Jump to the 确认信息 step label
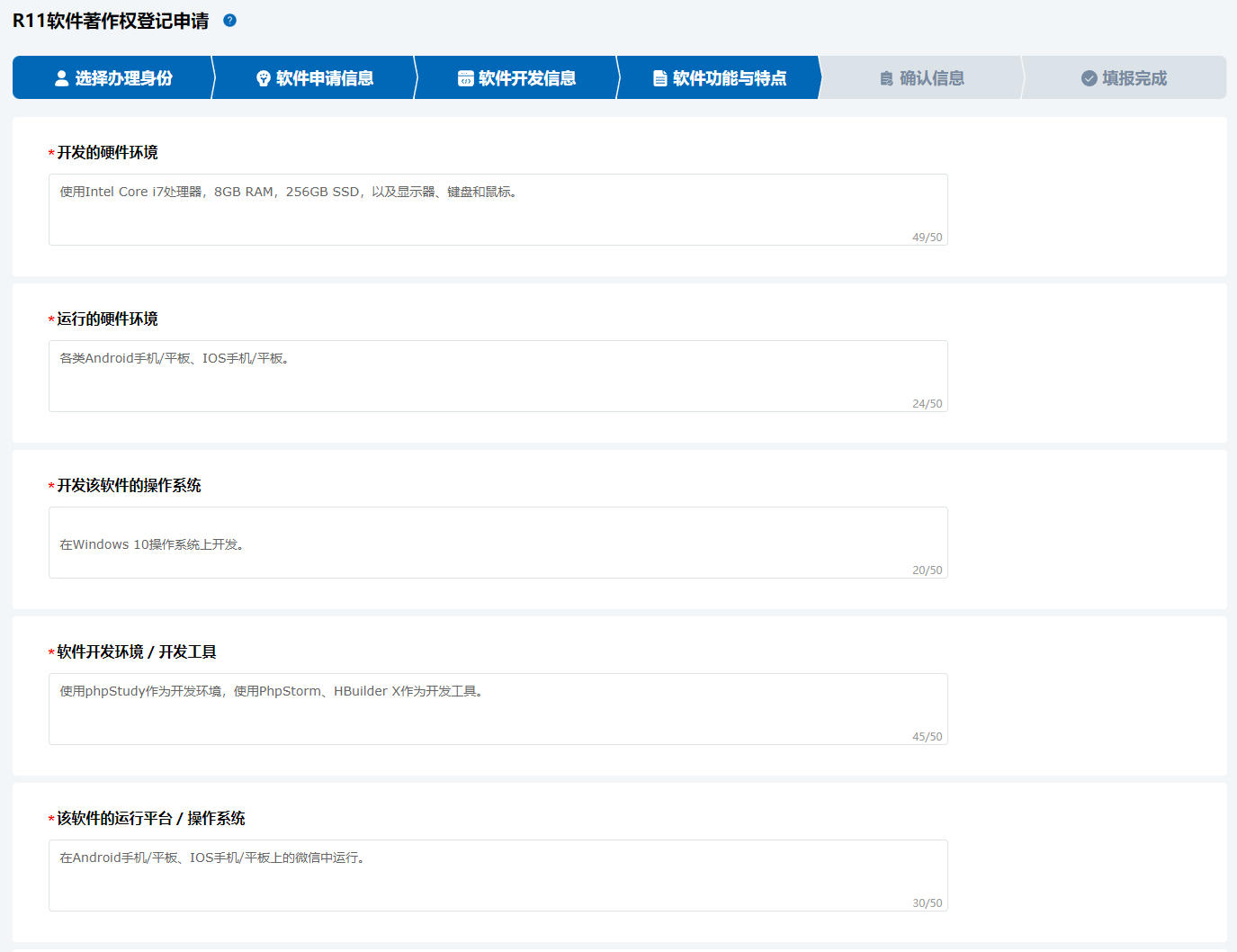 (x=932, y=78)
